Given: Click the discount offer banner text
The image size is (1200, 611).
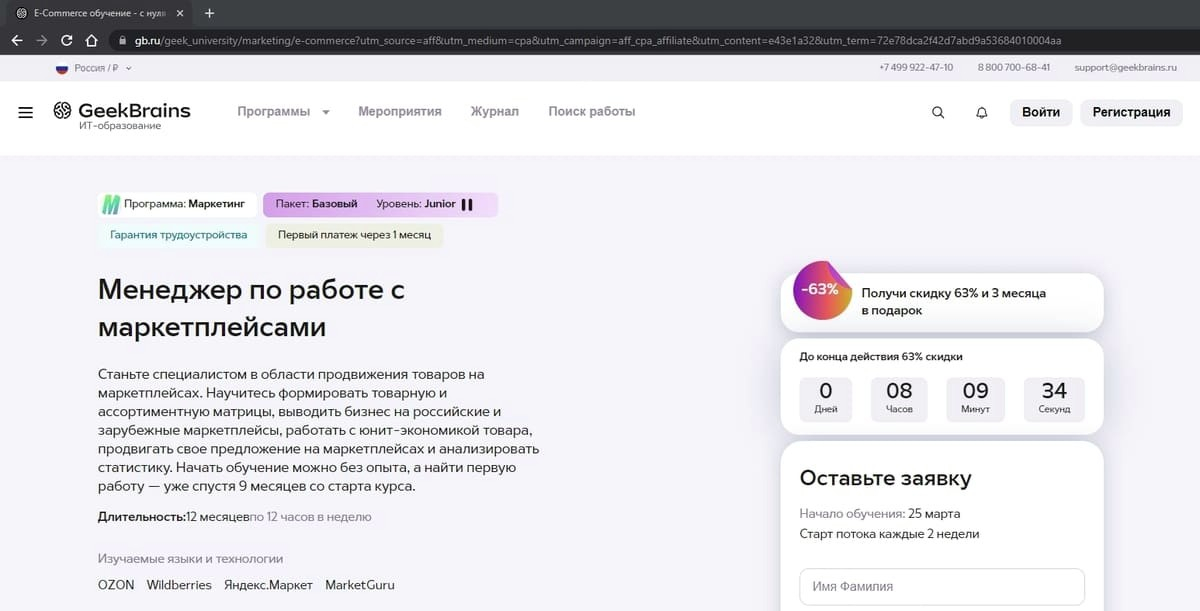Looking at the screenshot, I should 953,302.
